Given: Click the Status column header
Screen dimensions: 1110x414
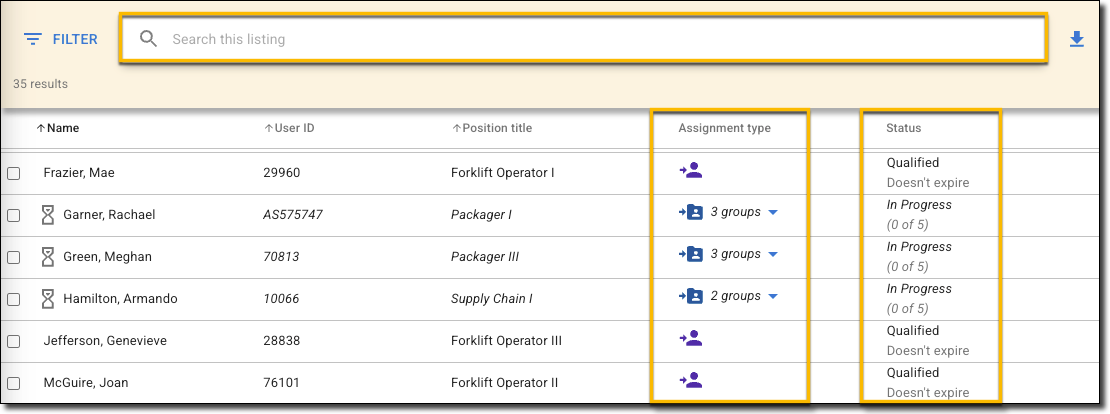Looking at the screenshot, I should 903,128.
